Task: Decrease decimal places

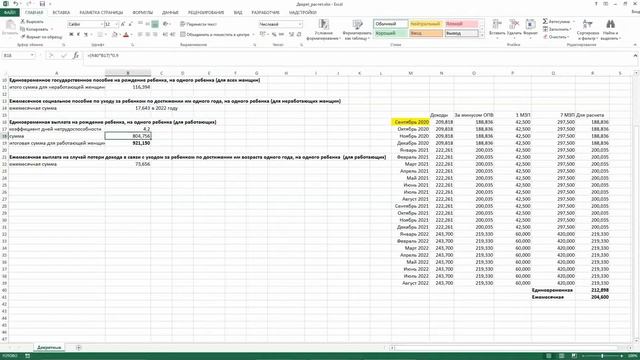Action: 299,35
